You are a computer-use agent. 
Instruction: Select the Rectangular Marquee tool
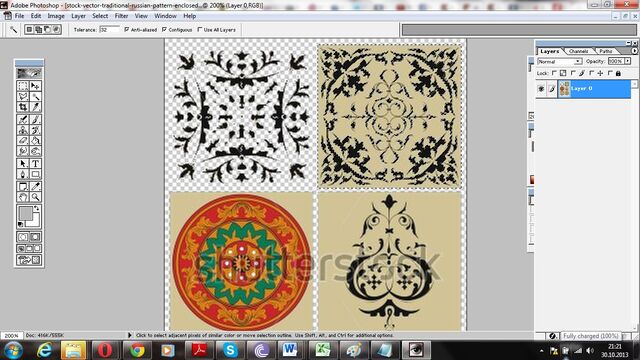(x=23, y=86)
